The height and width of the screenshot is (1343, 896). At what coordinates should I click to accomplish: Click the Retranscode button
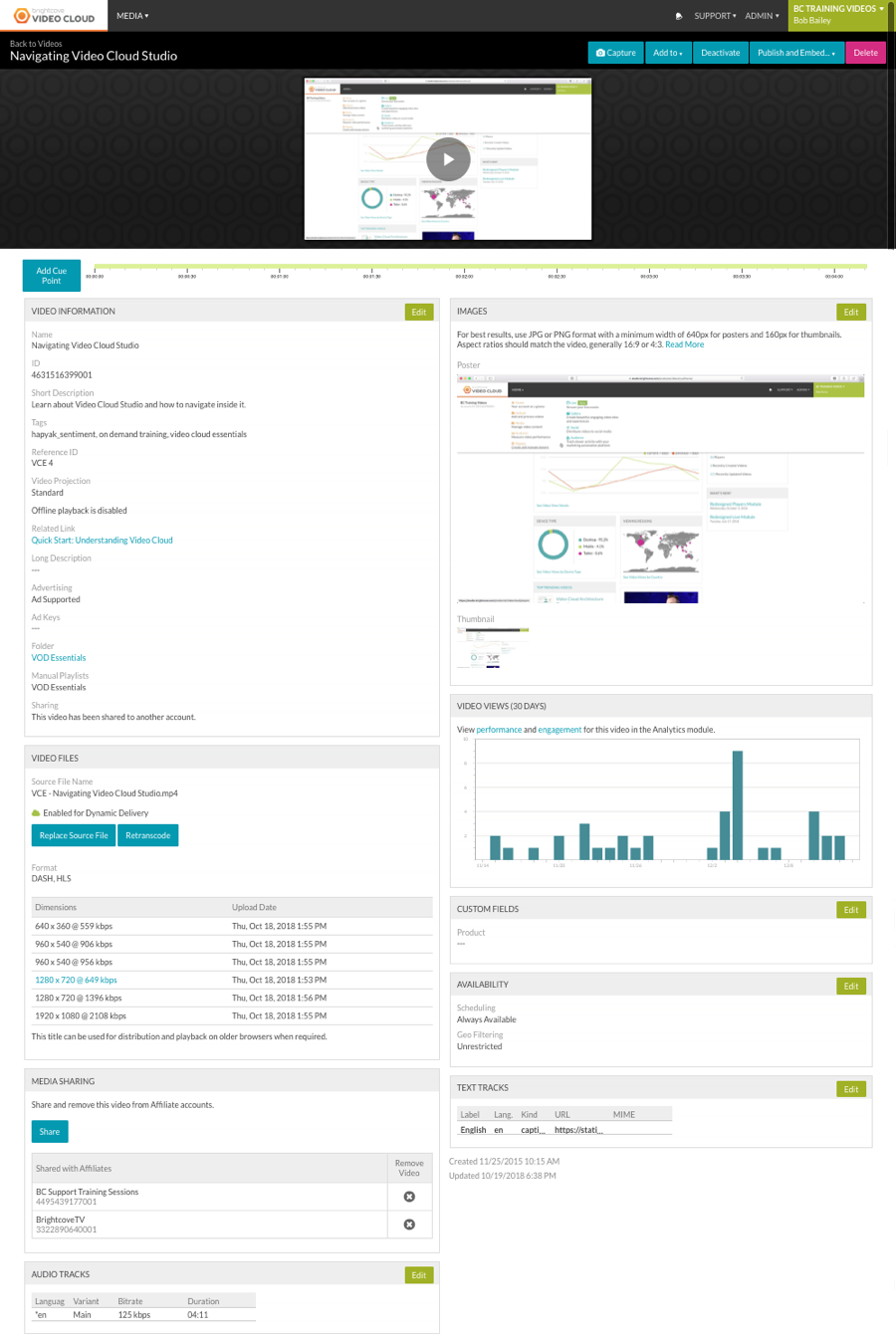pyautogui.click(x=147, y=835)
